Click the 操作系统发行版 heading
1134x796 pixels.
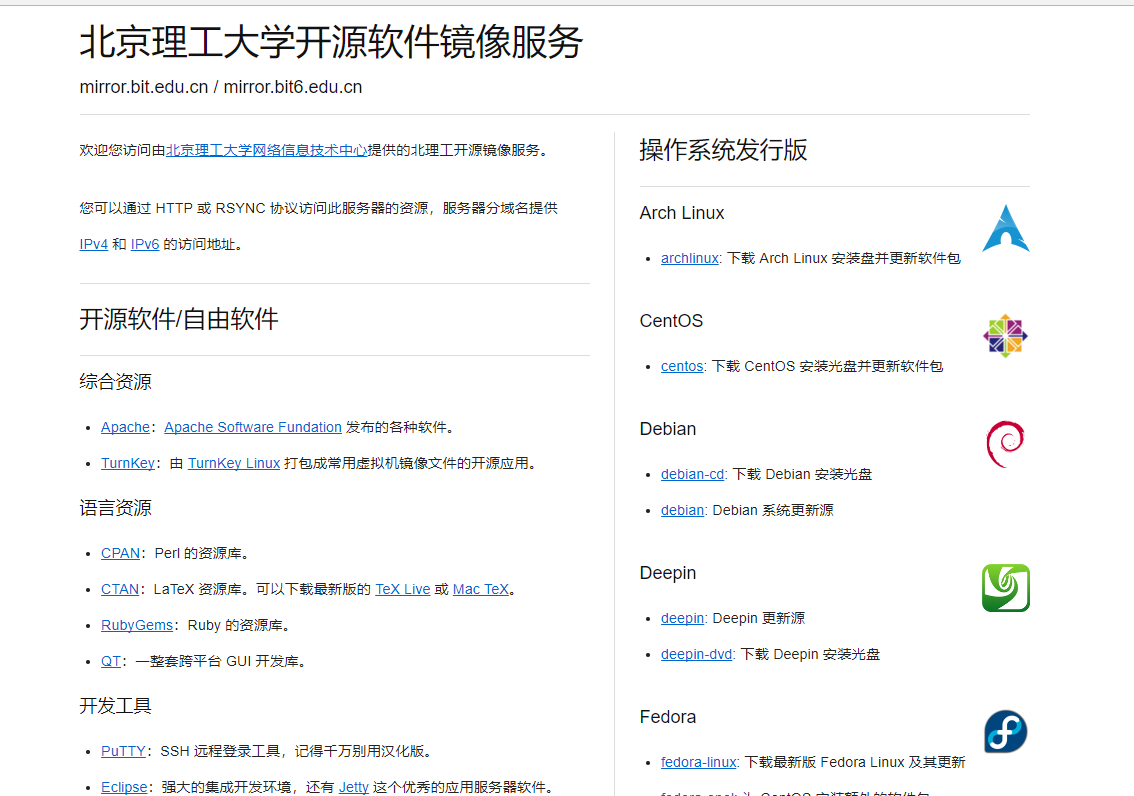point(723,150)
